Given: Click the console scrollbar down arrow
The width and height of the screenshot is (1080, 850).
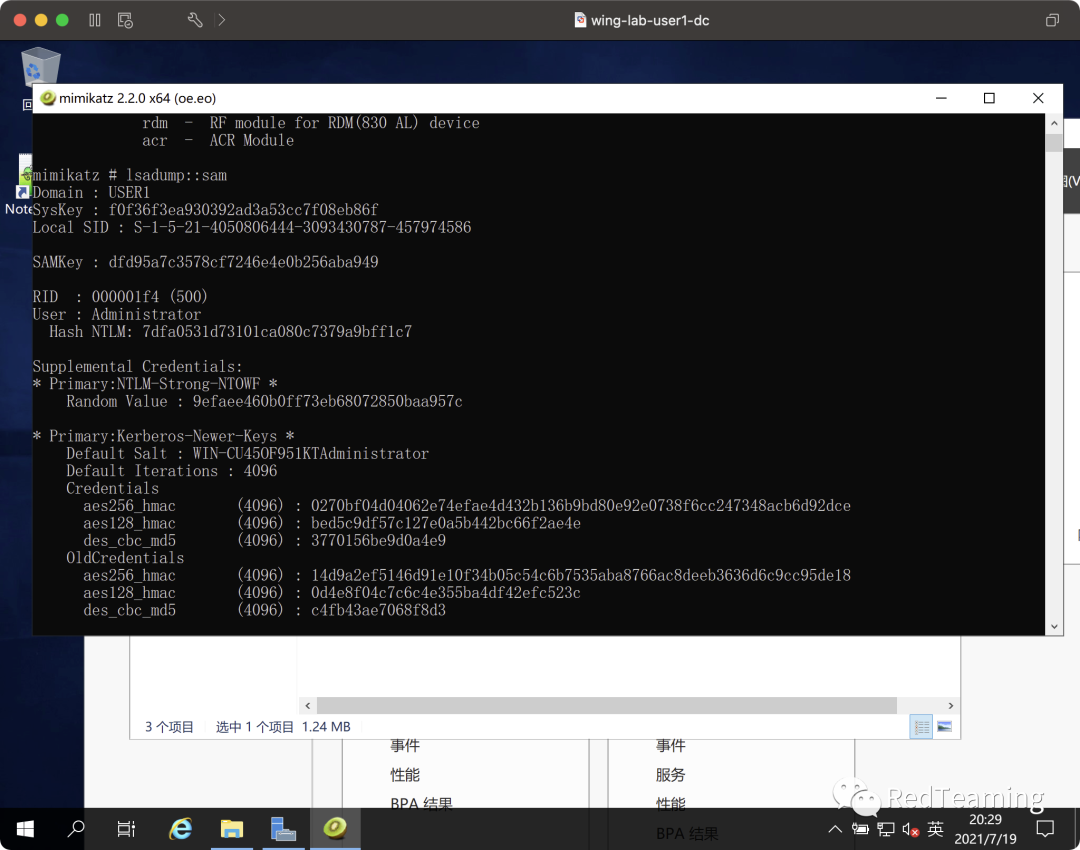Looking at the screenshot, I should tap(1054, 626).
